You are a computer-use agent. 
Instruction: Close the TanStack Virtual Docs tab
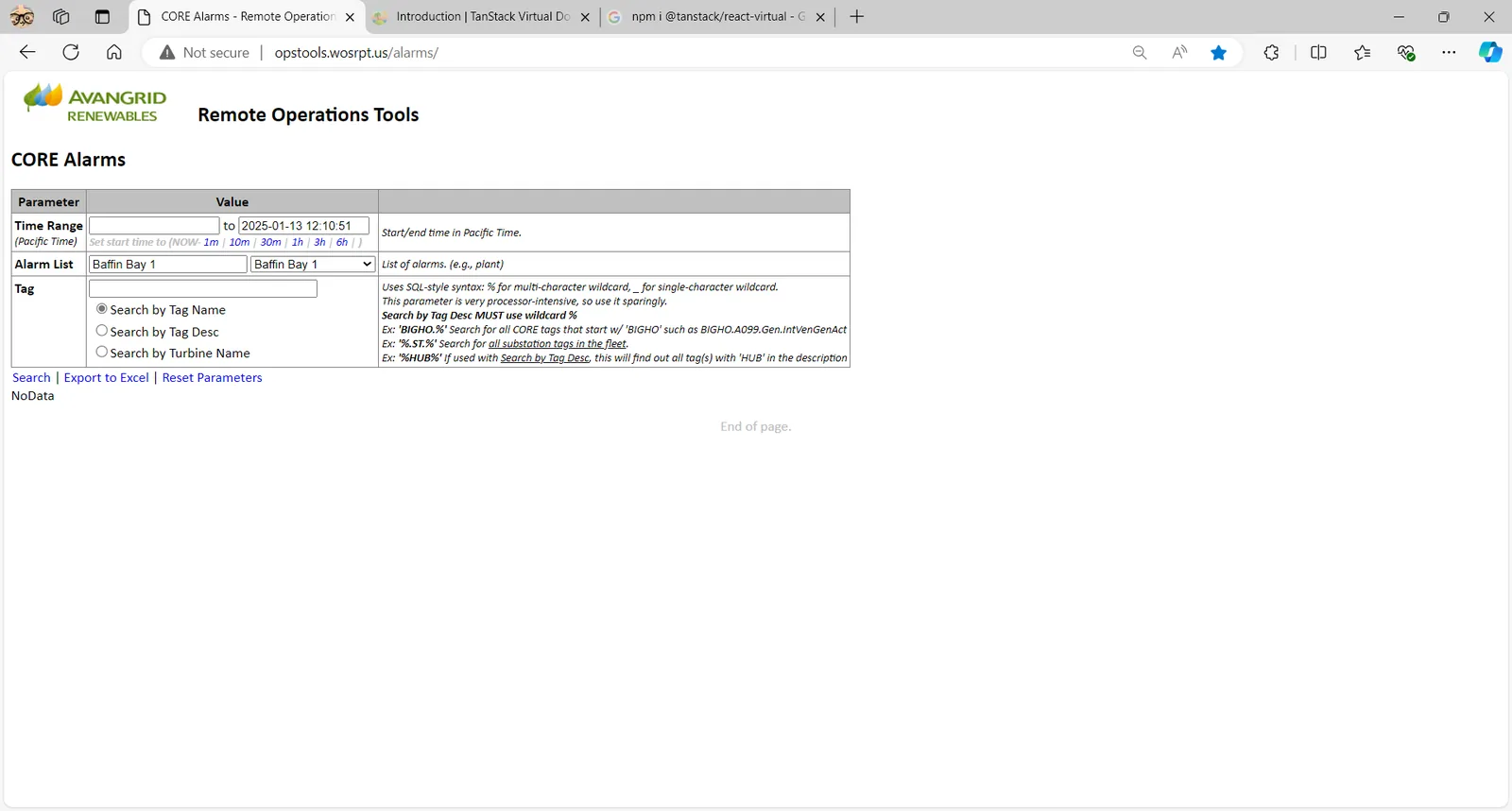tap(585, 17)
